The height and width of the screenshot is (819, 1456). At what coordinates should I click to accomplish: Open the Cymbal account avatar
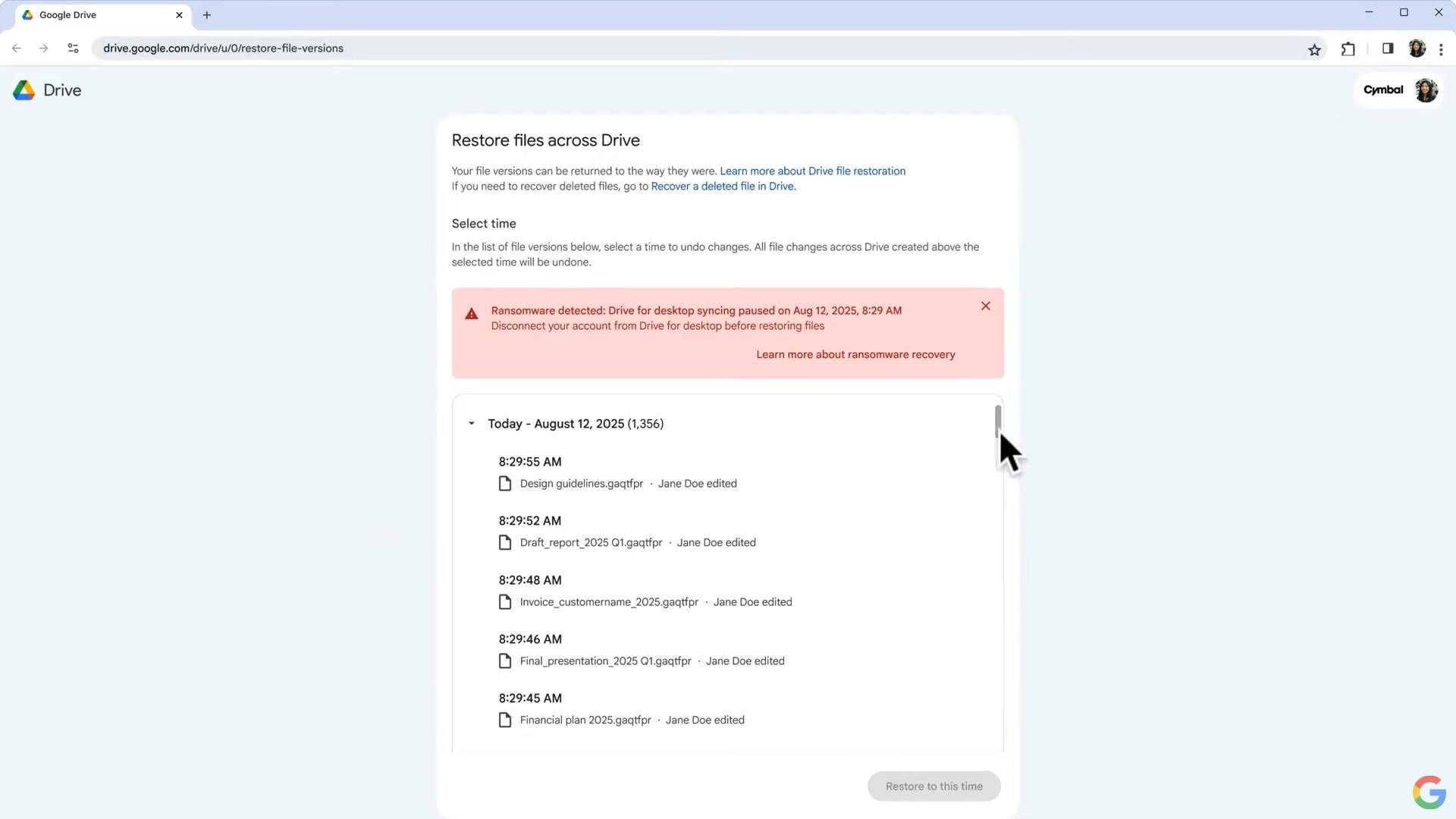point(1426,90)
